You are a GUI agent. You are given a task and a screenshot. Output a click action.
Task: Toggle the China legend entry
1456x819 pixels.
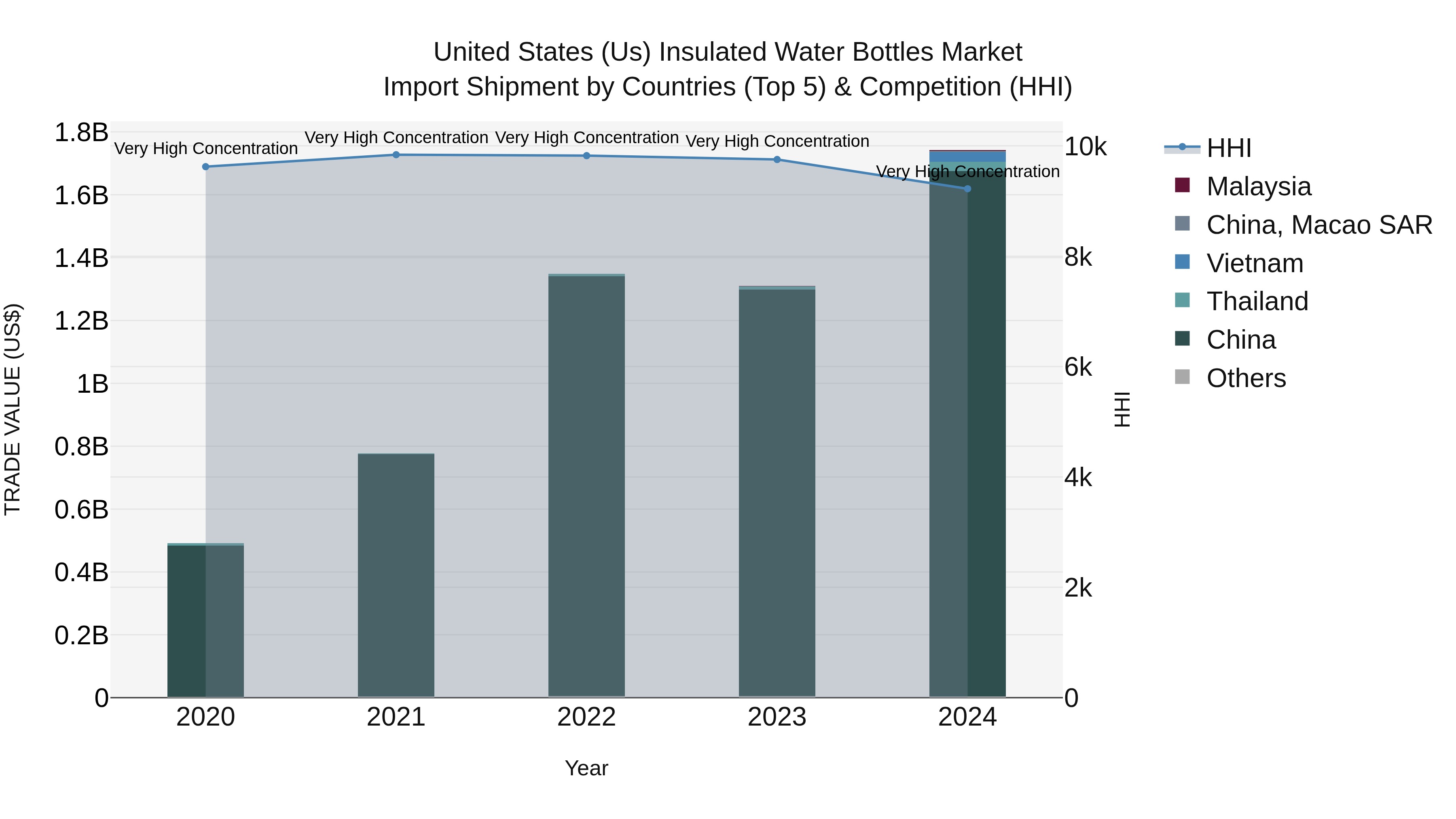(x=1225, y=339)
